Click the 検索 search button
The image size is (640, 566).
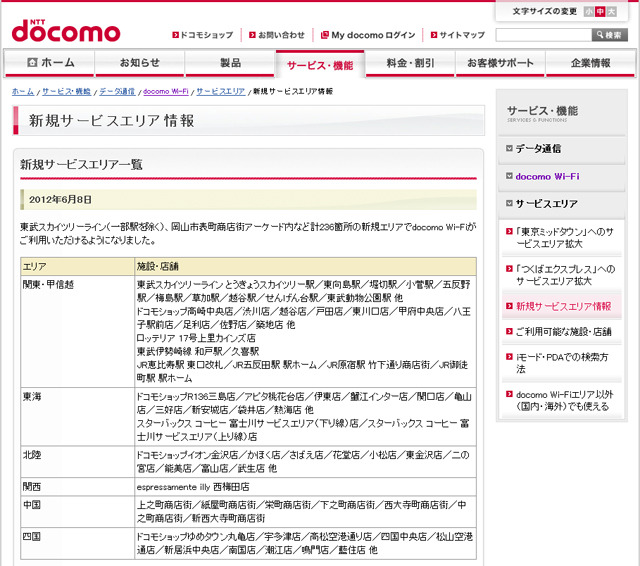pos(610,35)
